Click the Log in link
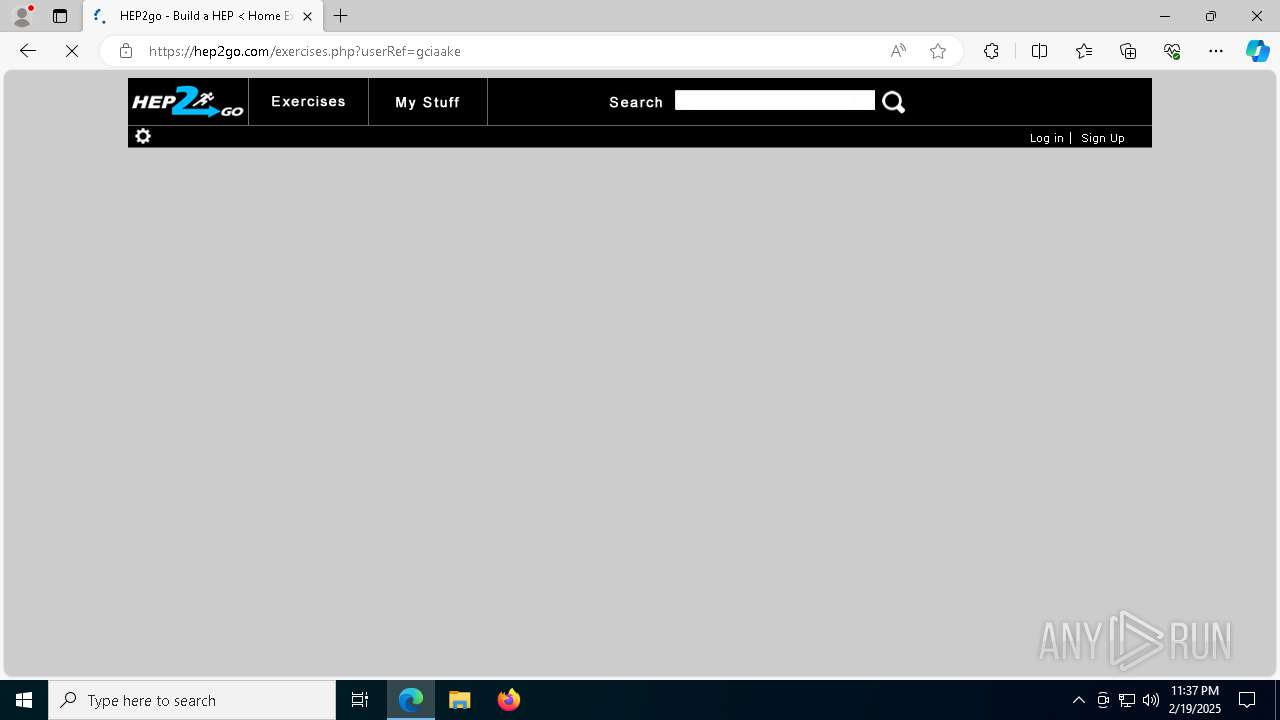Screen dimensions: 1280x720 pyautogui.click(x=1046, y=138)
